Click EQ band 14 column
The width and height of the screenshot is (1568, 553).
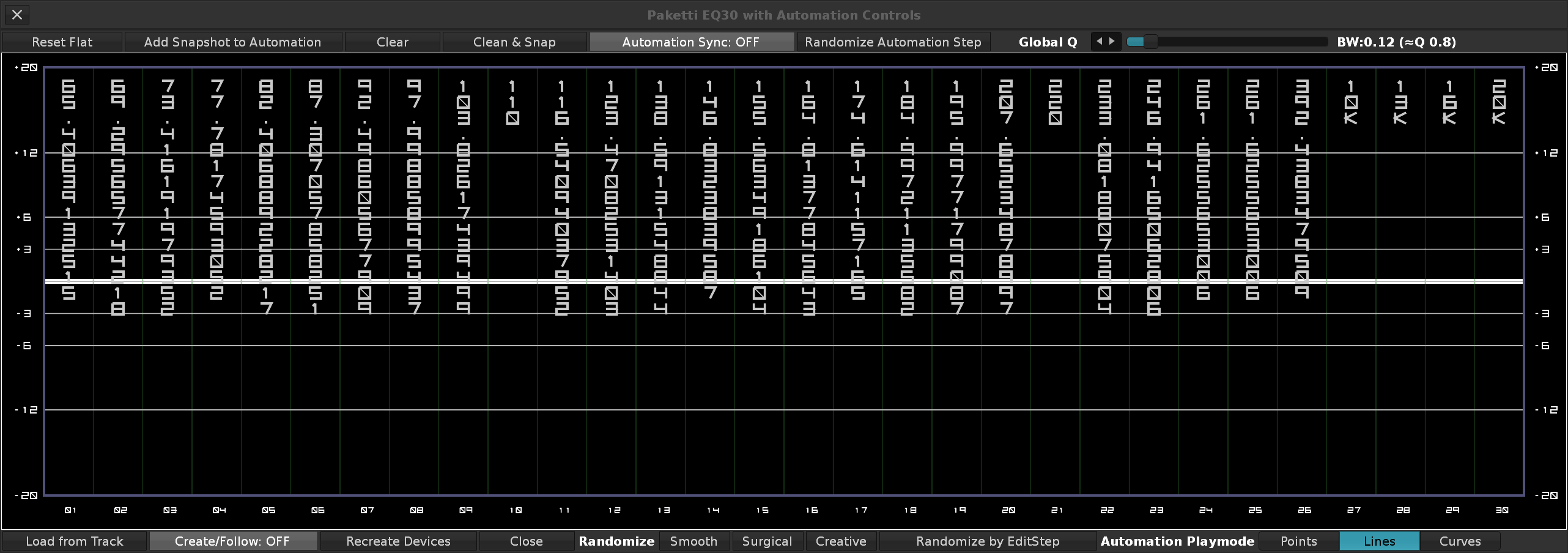[x=710, y=281]
